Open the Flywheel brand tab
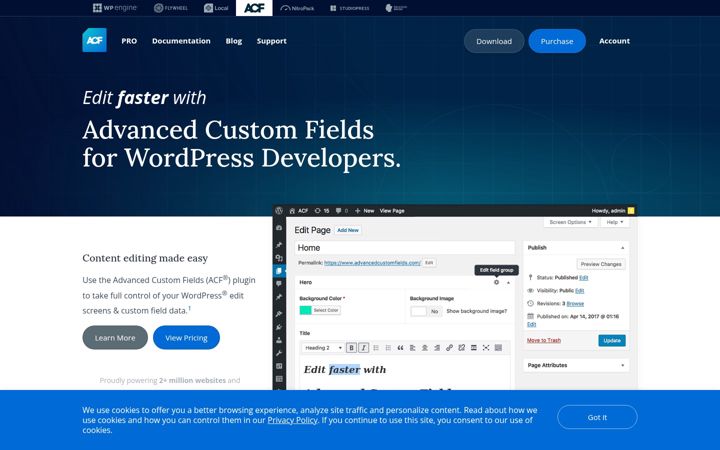The height and width of the screenshot is (450, 720). (x=171, y=8)
